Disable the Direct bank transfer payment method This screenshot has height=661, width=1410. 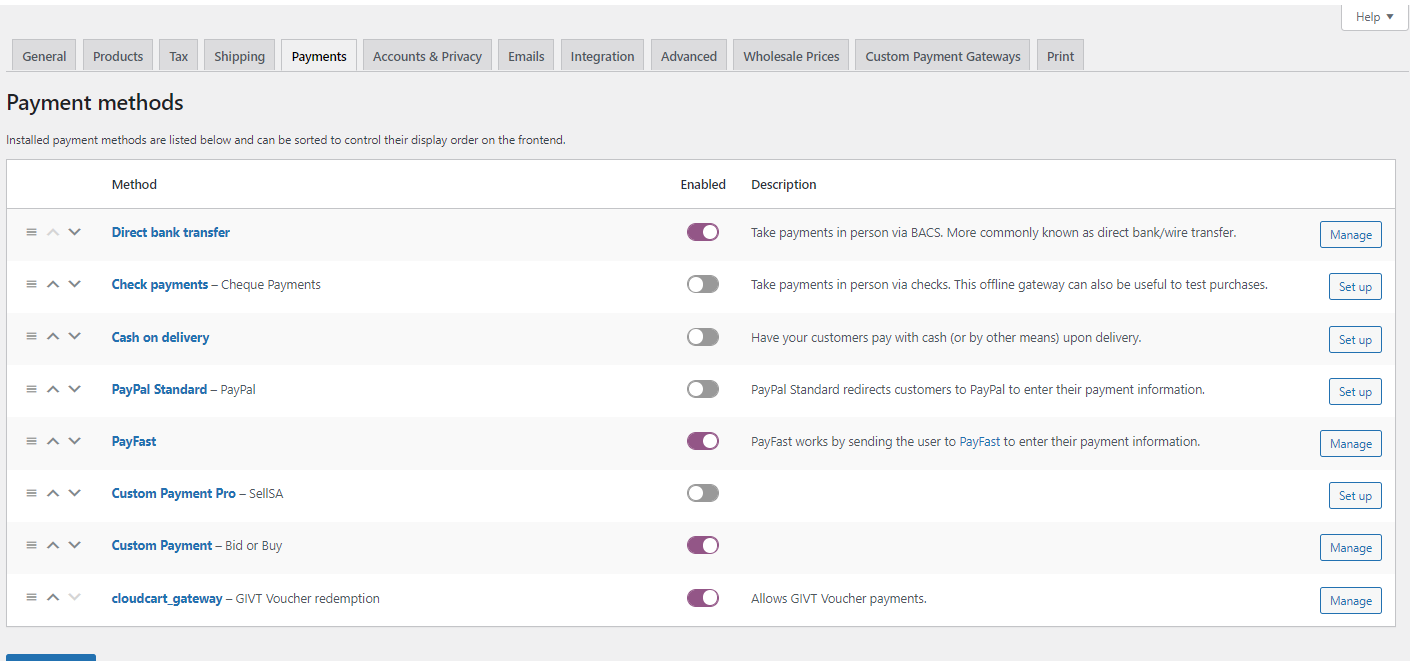pos(703,231)
